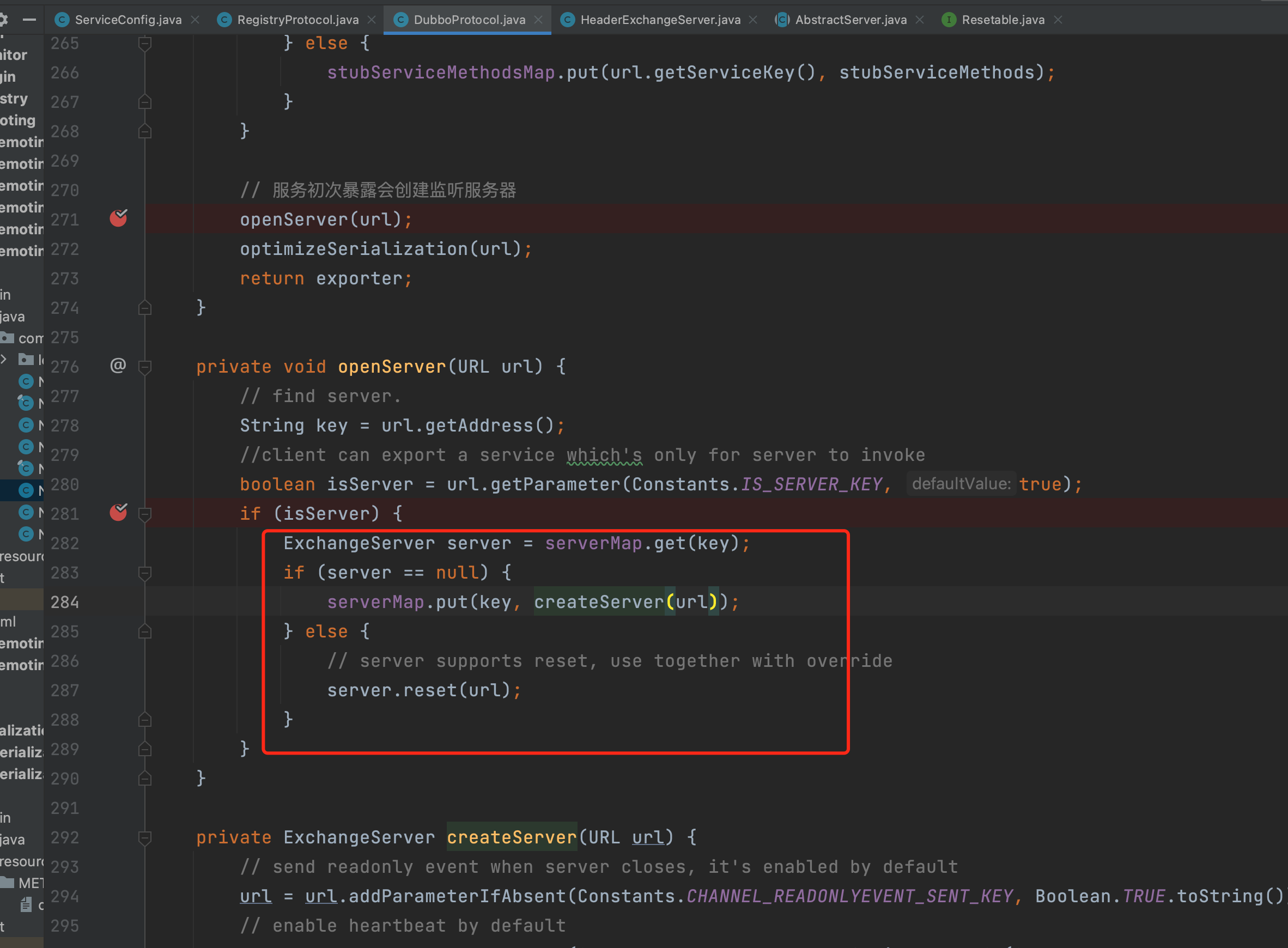Close the DubboProtocol.java tab
Screen dimensions: 1288x948
click(538, 20)
